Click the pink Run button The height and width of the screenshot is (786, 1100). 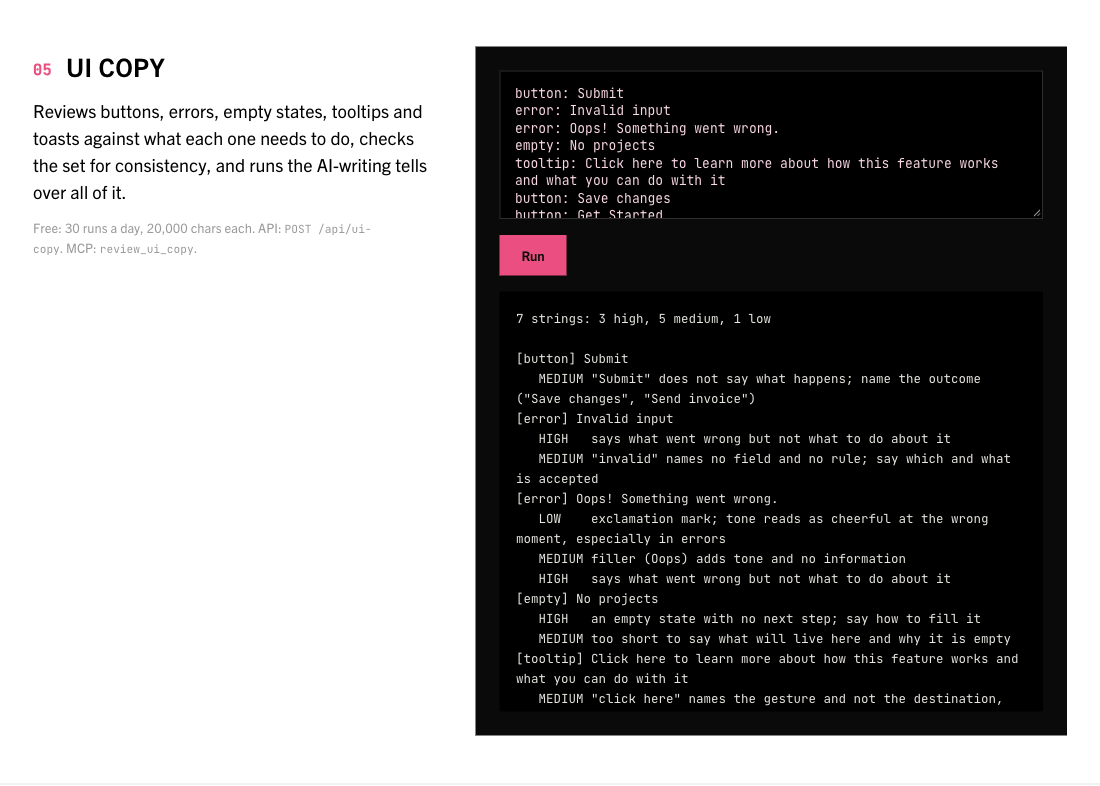click(532, 255)
